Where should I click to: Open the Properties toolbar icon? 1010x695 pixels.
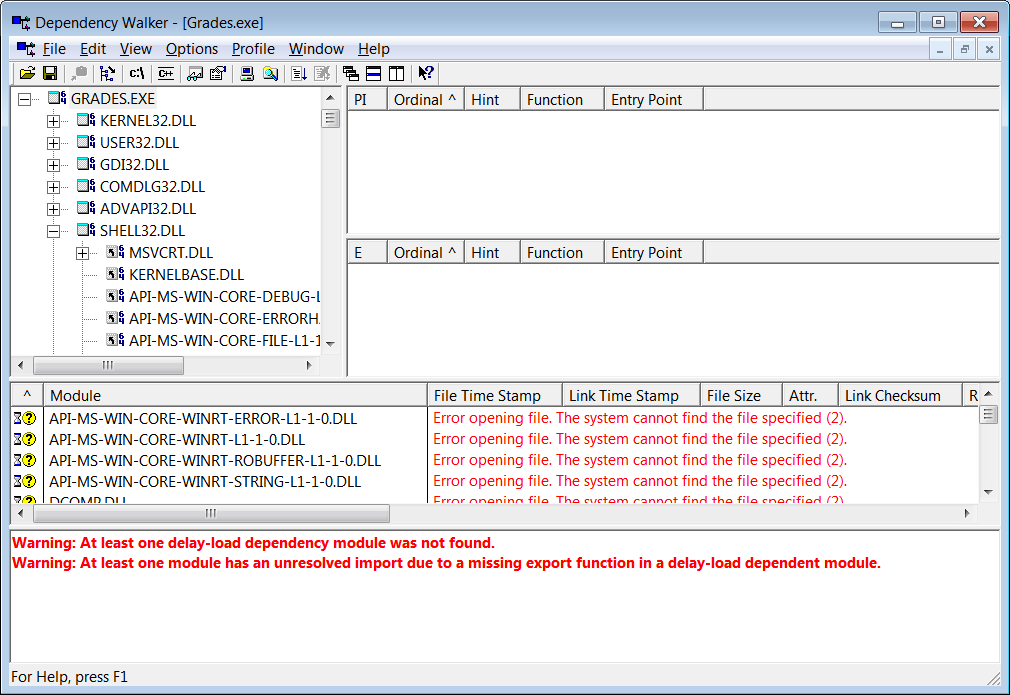pyautogui.click(x=218, y=73)
